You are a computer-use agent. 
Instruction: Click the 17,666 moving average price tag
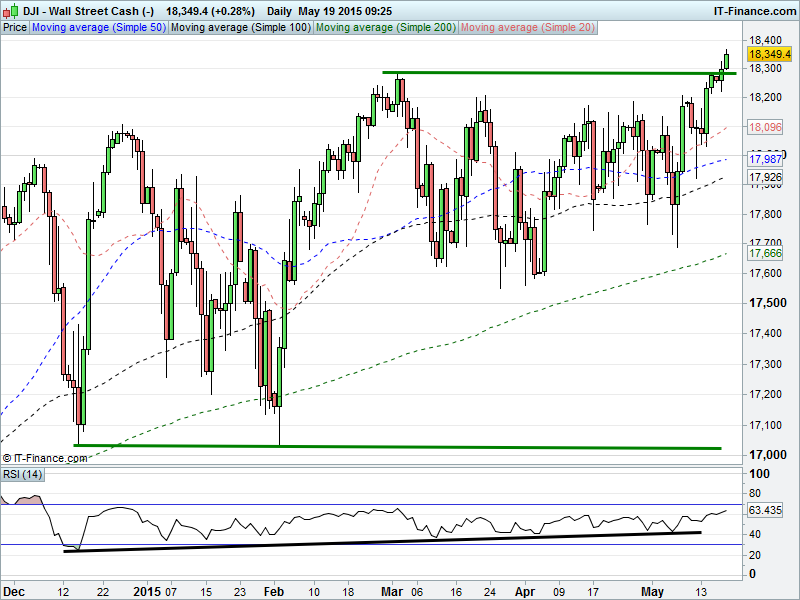[764, 254]
